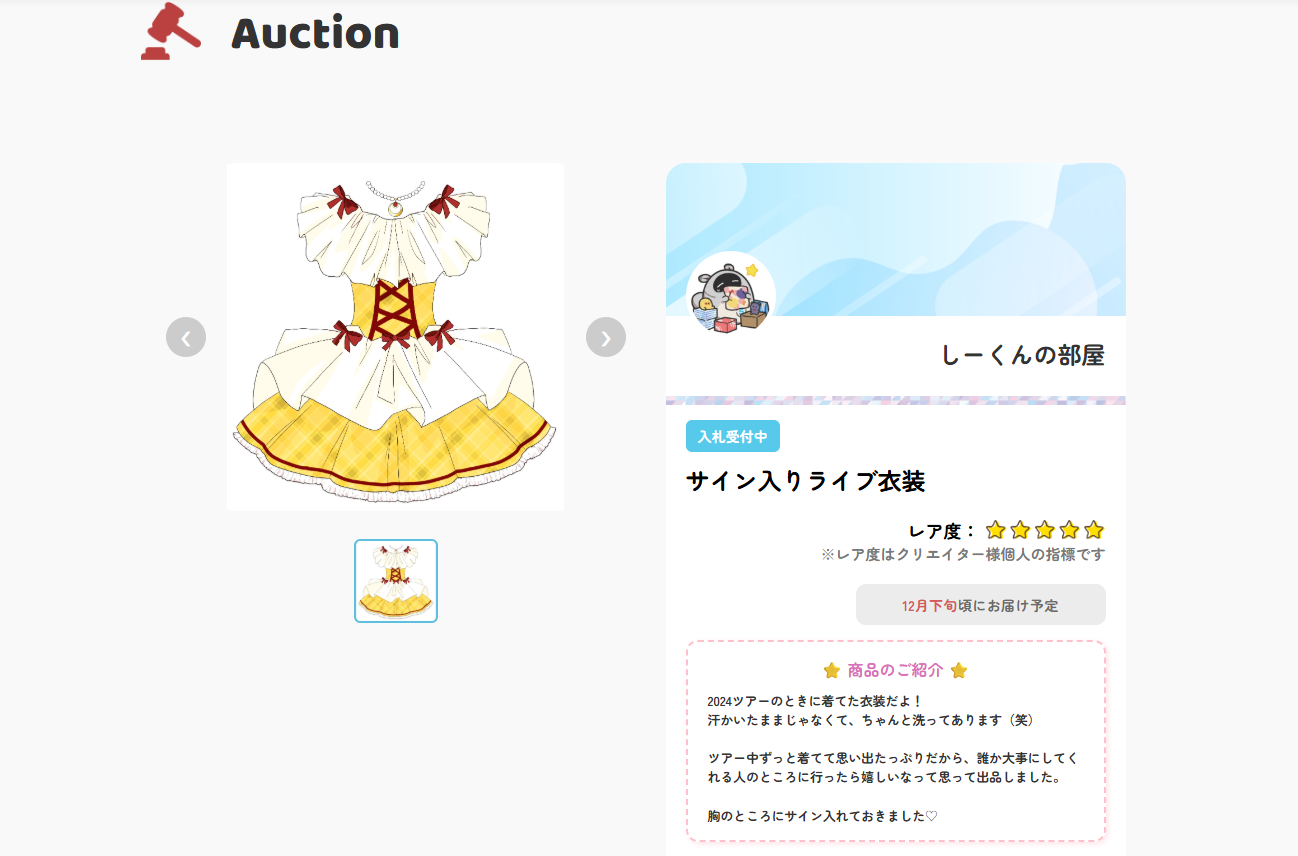Click the Auction page heading
Viewport: 1298px width, 856px height.
click(x=315, y=33)
